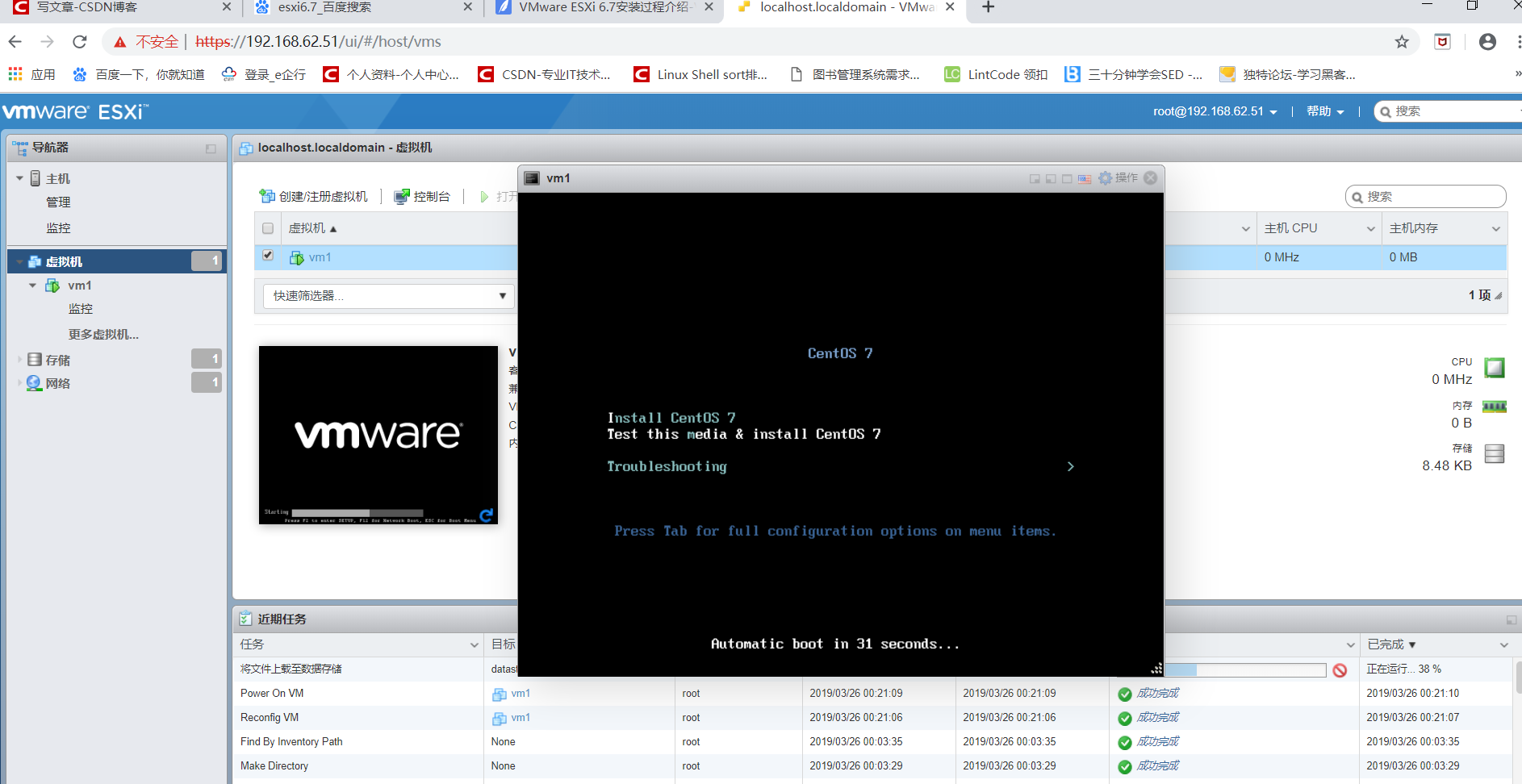Image resolution: width=1522 pixels, height=784 pixels.
Task: Click the full-size window icon in vm1 console title bar
Action: click(1067, 178)
